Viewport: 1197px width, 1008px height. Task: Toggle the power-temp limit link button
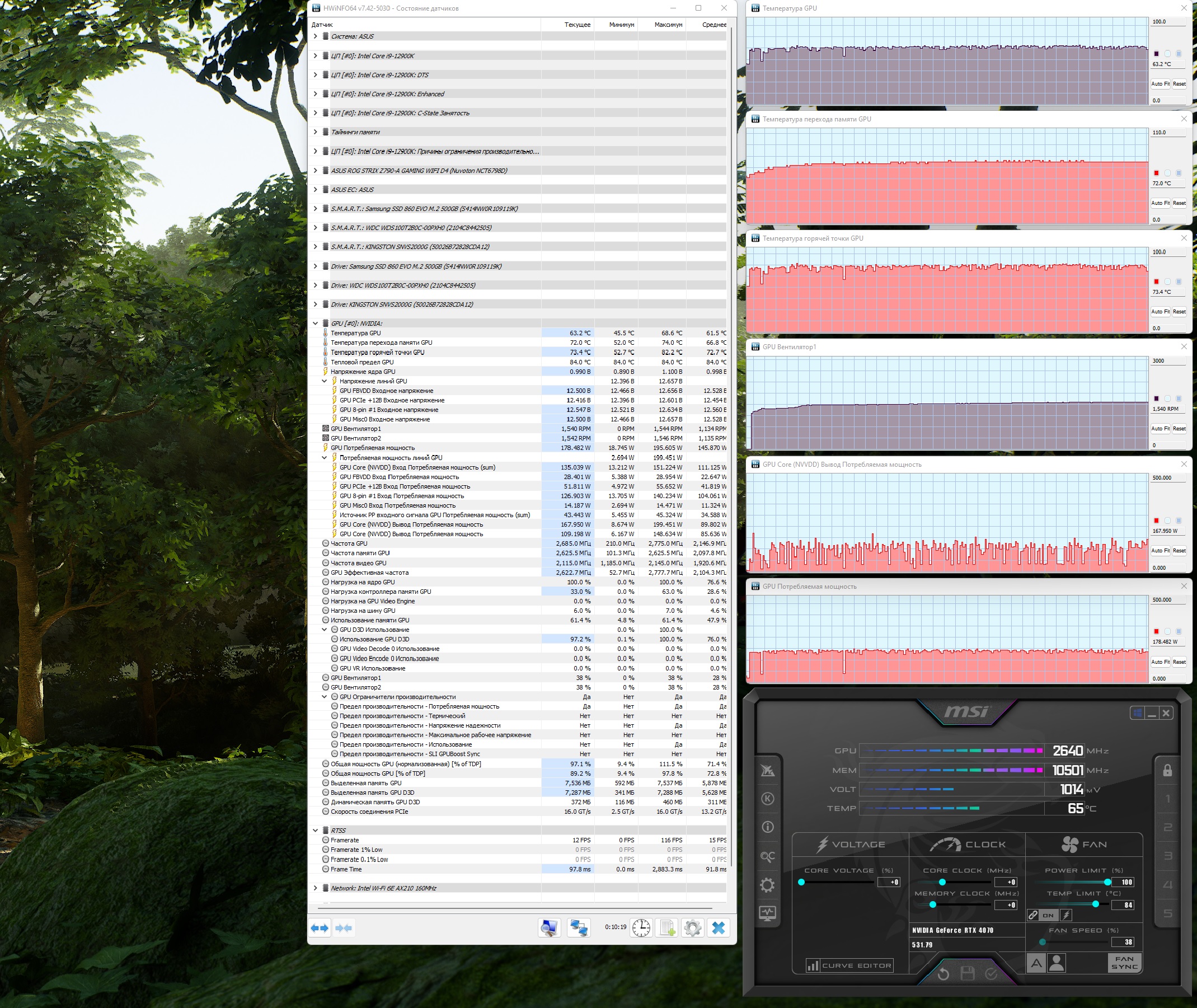point(1033,915)
